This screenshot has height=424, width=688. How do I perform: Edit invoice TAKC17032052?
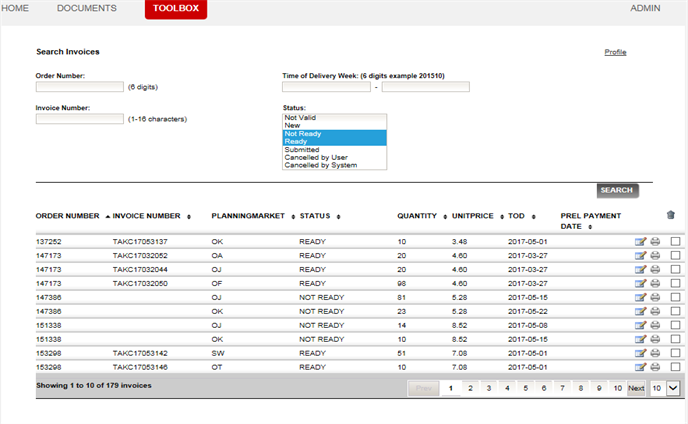point(640,256)
